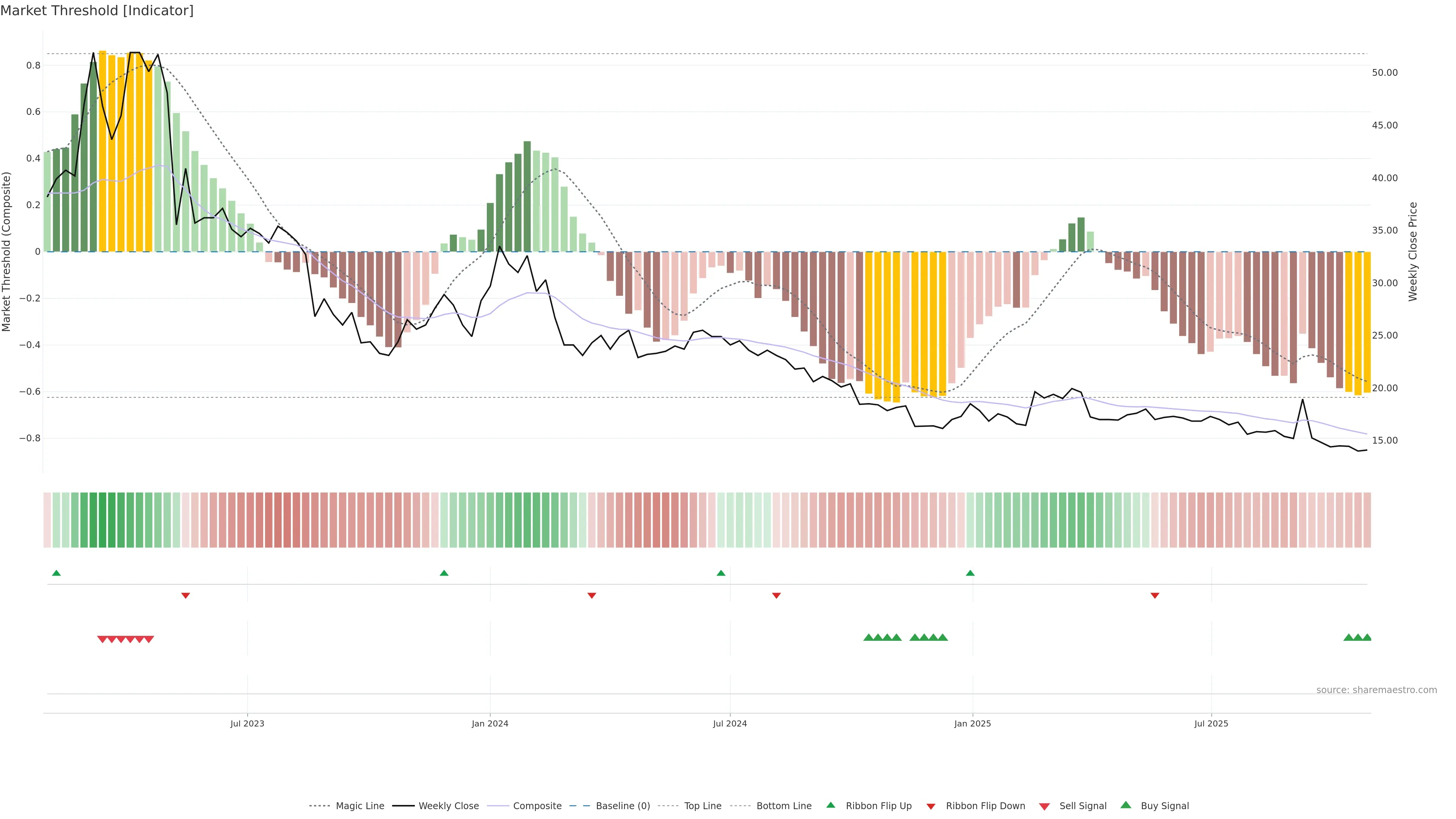This screenshot has height=819, width=1456.
Task: Click the Jan 2024 x-axis label
Action: (490, 723)
